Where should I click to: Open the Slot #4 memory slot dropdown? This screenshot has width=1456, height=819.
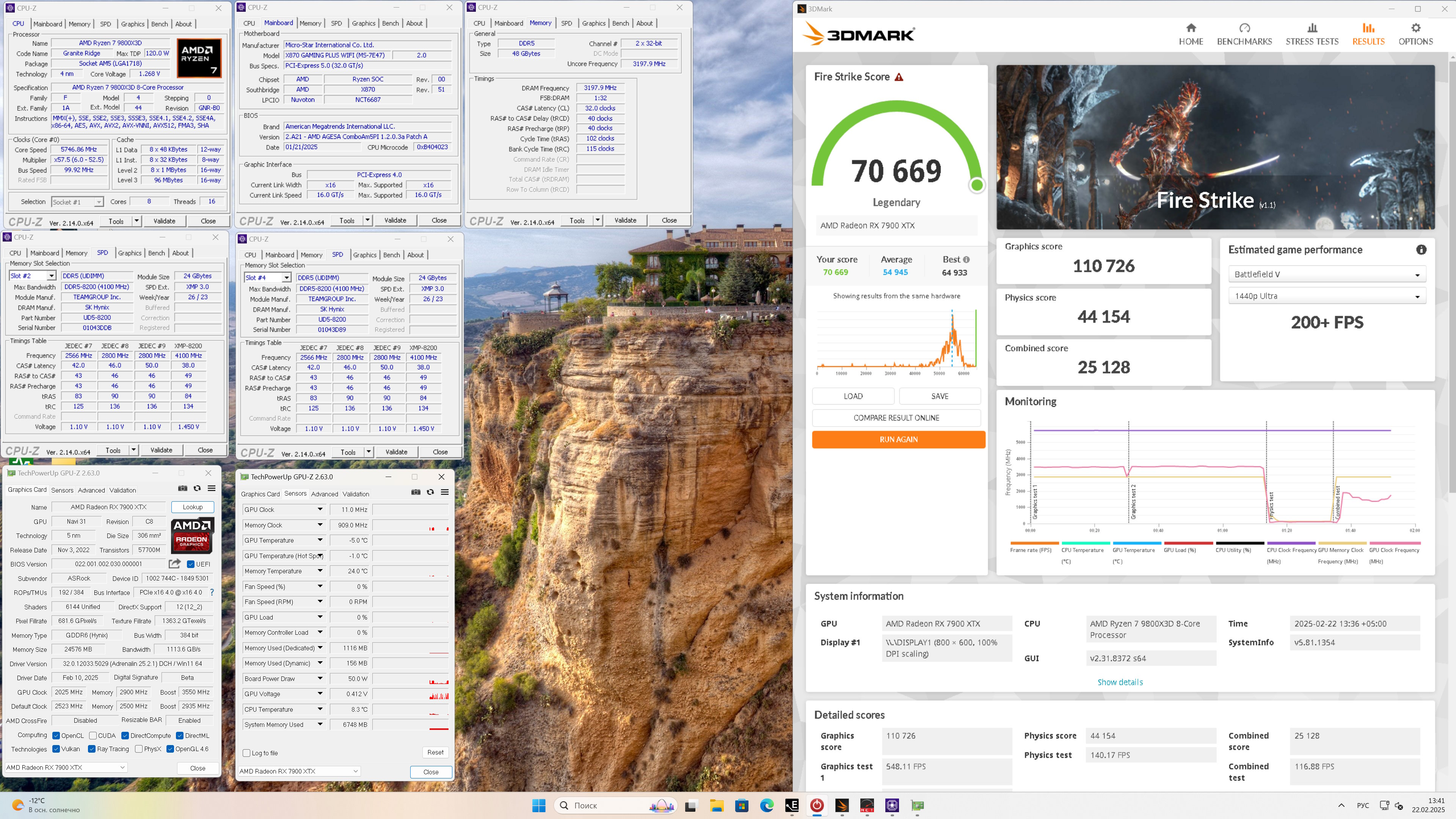click(x=286, y=278)
